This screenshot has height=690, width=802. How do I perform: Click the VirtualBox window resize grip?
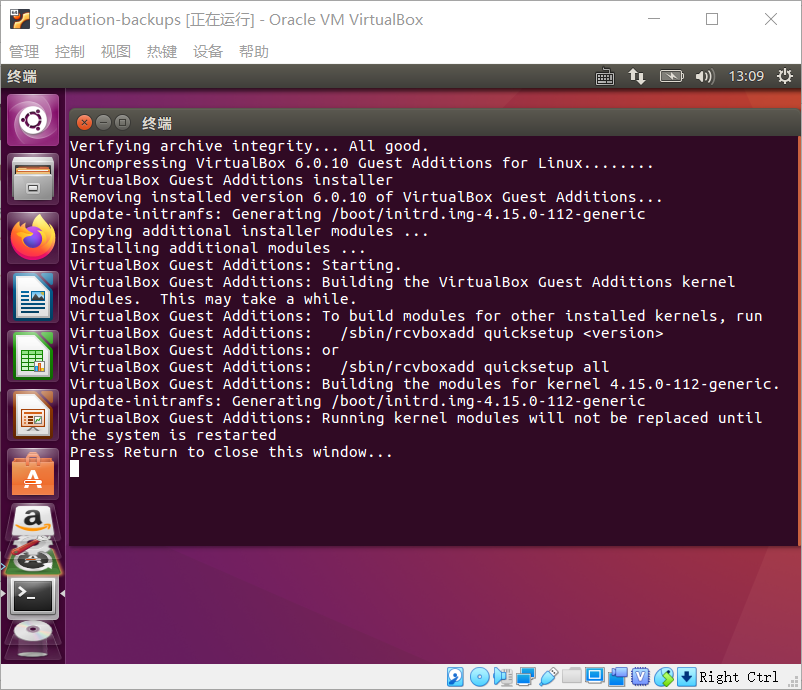point(793,681)
